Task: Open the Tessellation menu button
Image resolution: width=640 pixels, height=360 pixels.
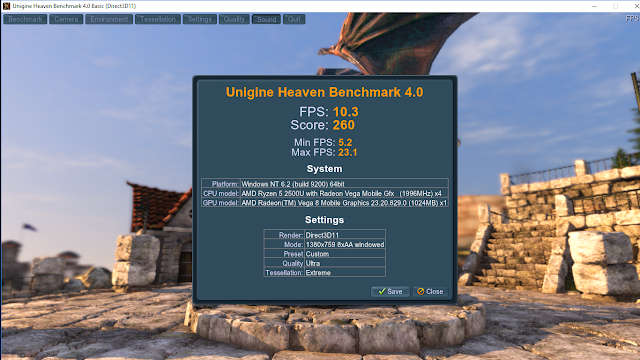Action: click(x=158, y=19)
